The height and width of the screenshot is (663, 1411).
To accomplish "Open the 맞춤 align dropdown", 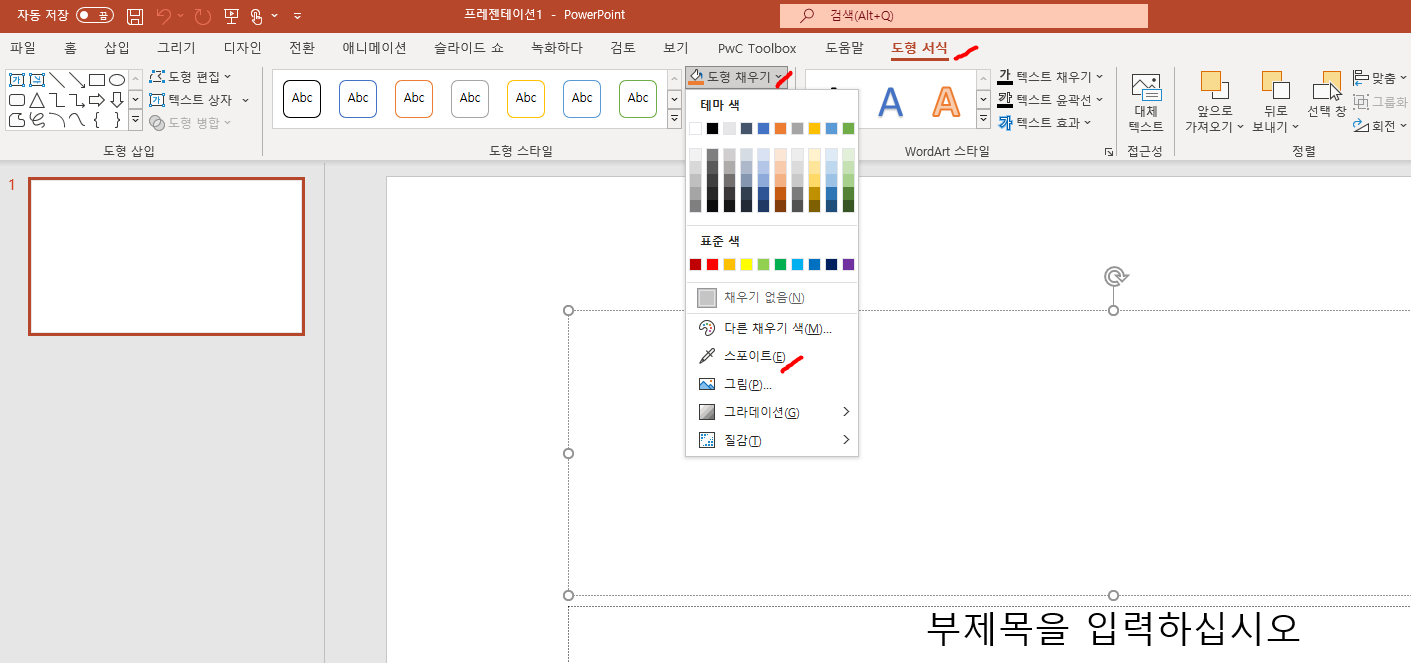I will (x=1381, y=77).
